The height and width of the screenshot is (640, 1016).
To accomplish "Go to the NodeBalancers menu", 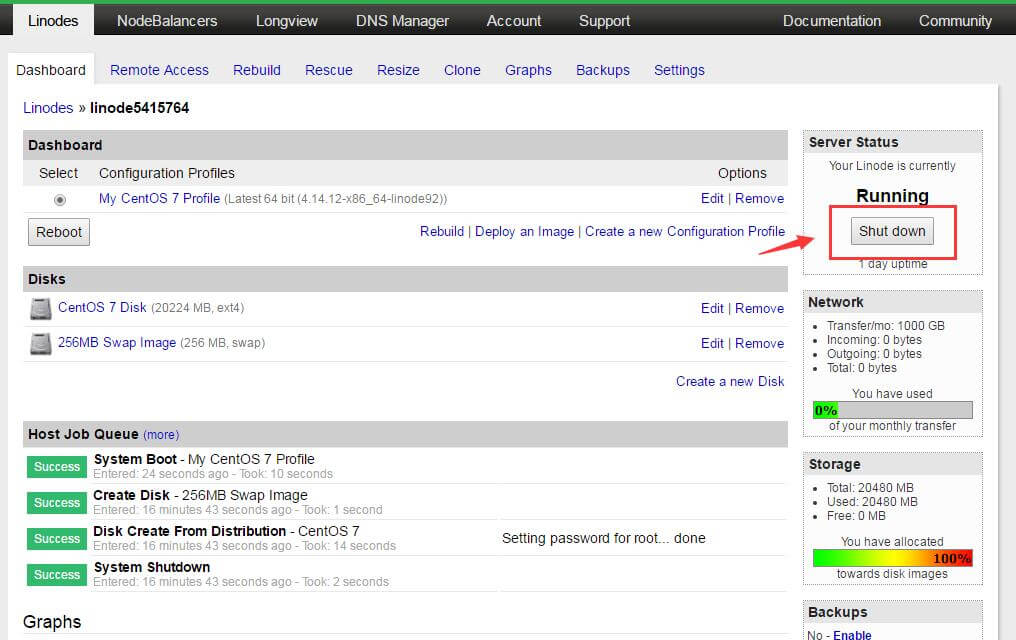I will coord(167,21).
